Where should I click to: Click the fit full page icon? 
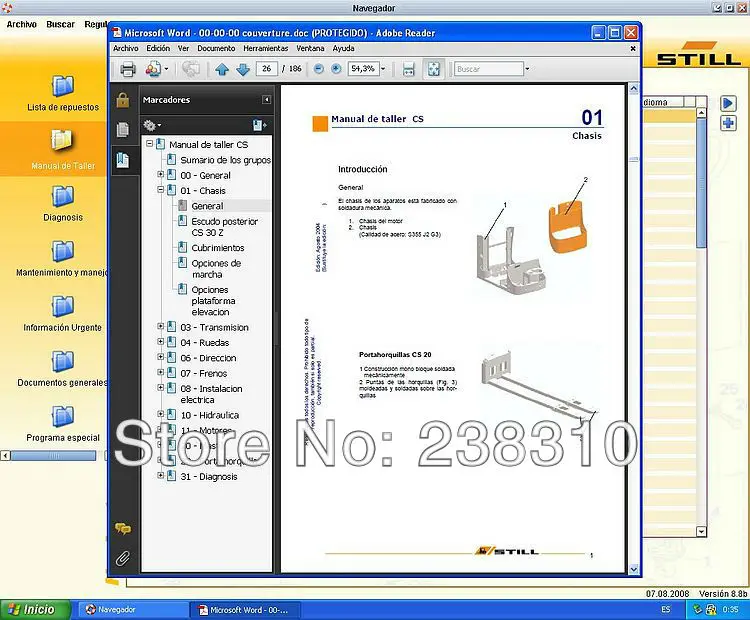[434, 69]
